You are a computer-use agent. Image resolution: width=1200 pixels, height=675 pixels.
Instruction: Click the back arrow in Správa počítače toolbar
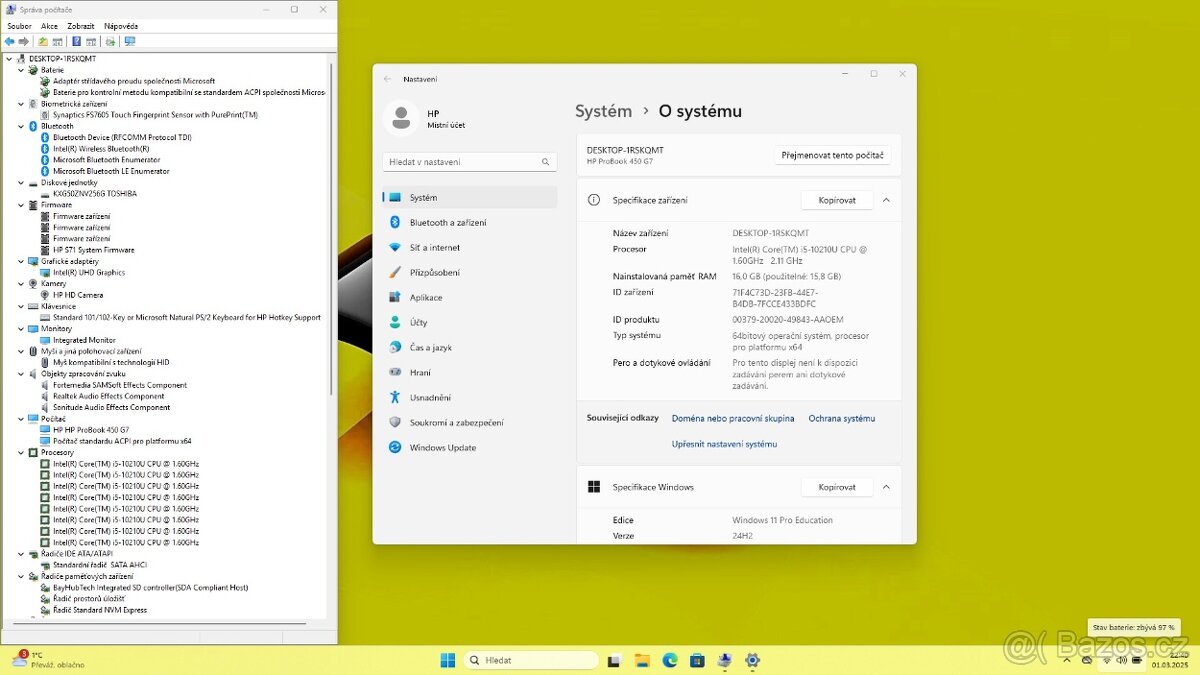point(10,41)
